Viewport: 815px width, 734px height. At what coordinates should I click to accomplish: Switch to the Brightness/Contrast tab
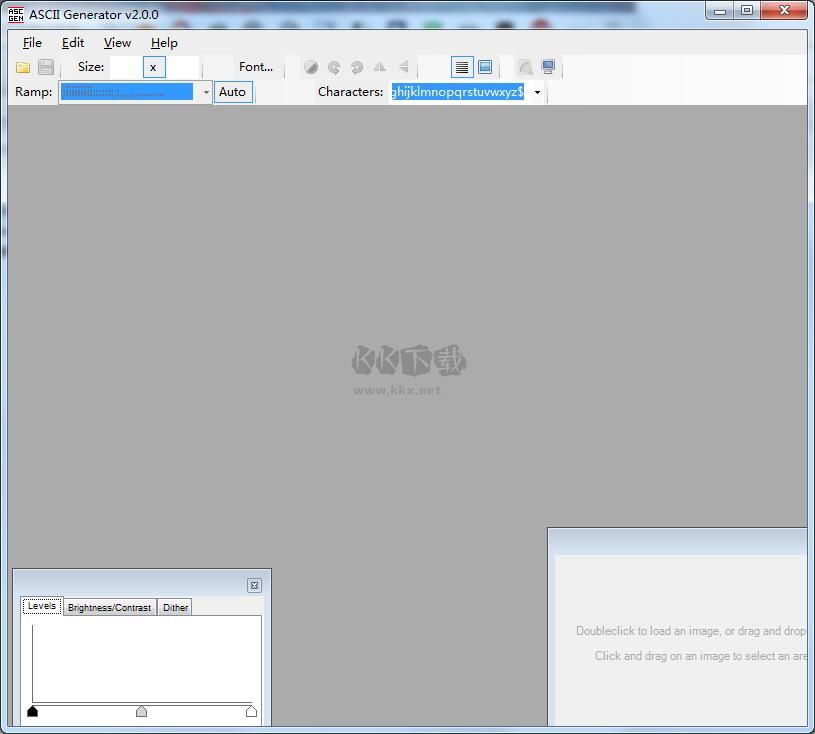click(109, 607)
